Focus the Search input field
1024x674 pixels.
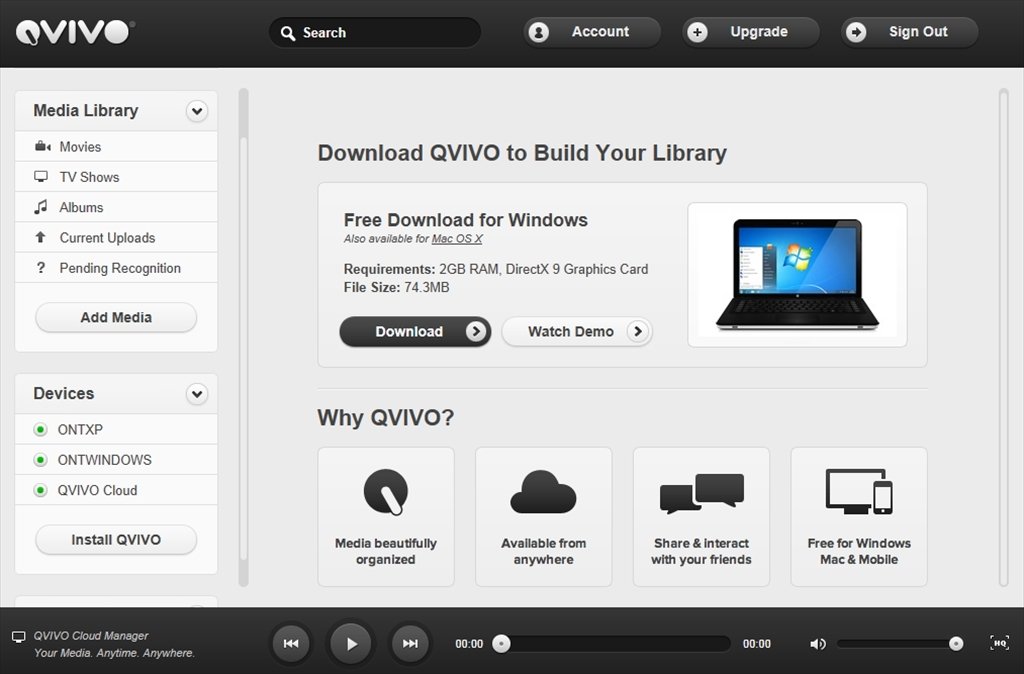coord(375,33)
